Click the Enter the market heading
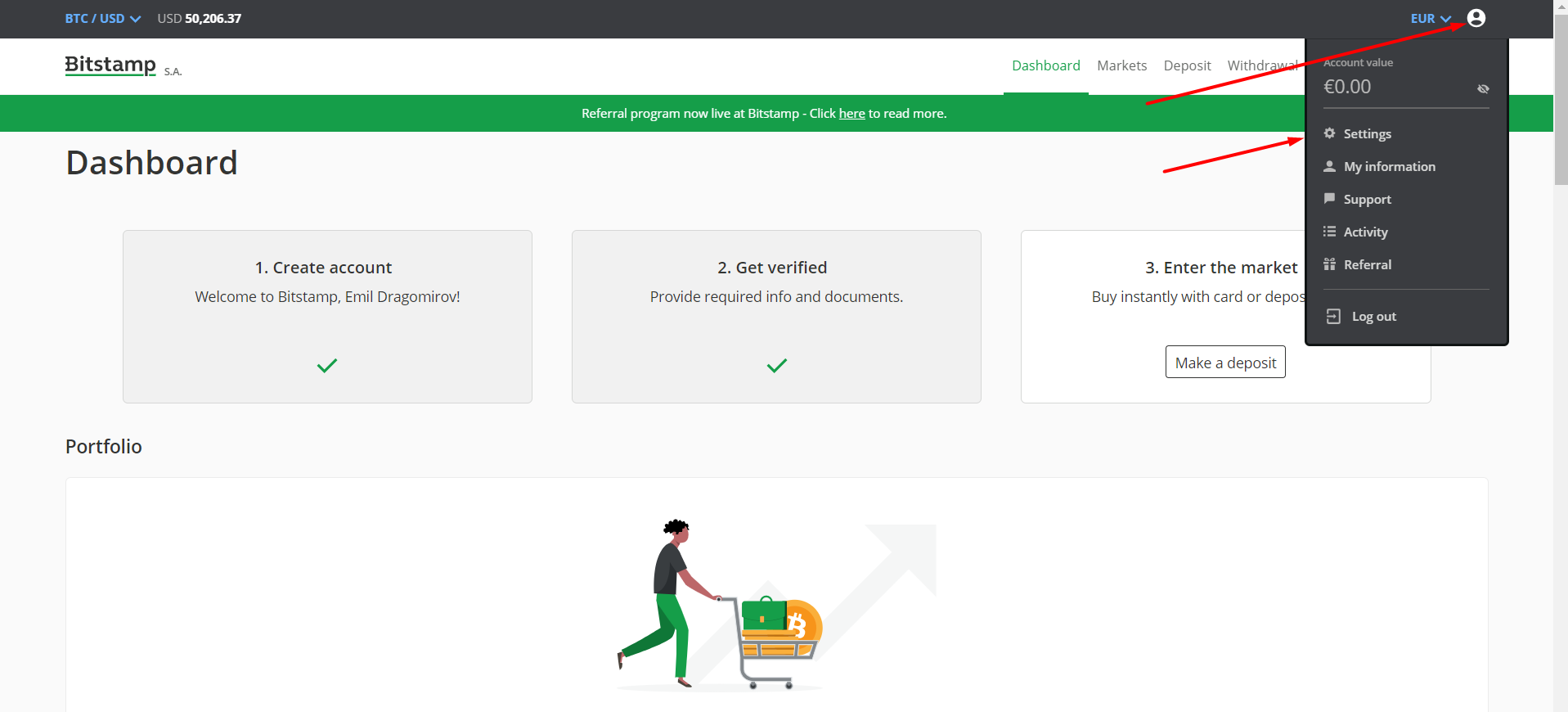Viewport: 1568px width, 712px height. (x=1220, y=268)
